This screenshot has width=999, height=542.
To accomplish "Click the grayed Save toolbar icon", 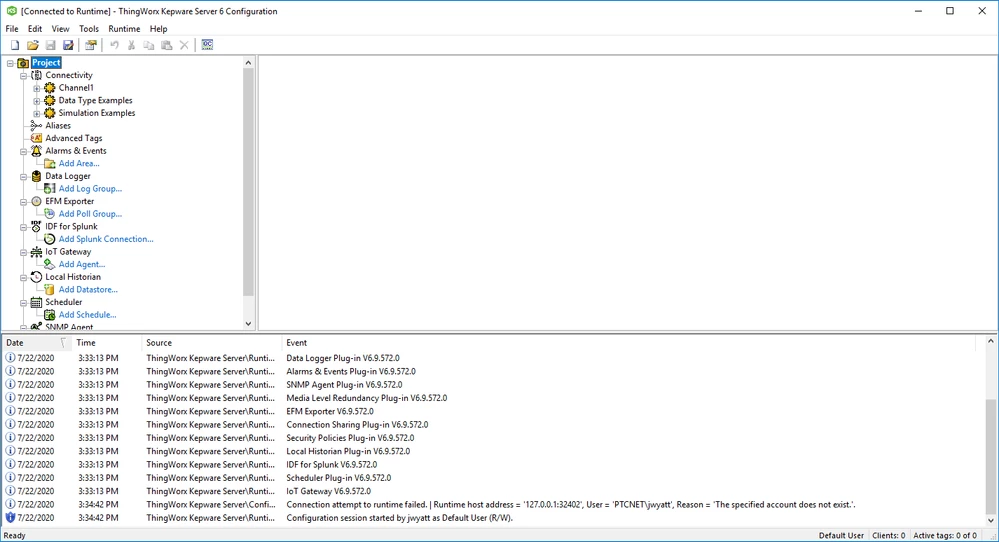I will click(x=50, y=45).
